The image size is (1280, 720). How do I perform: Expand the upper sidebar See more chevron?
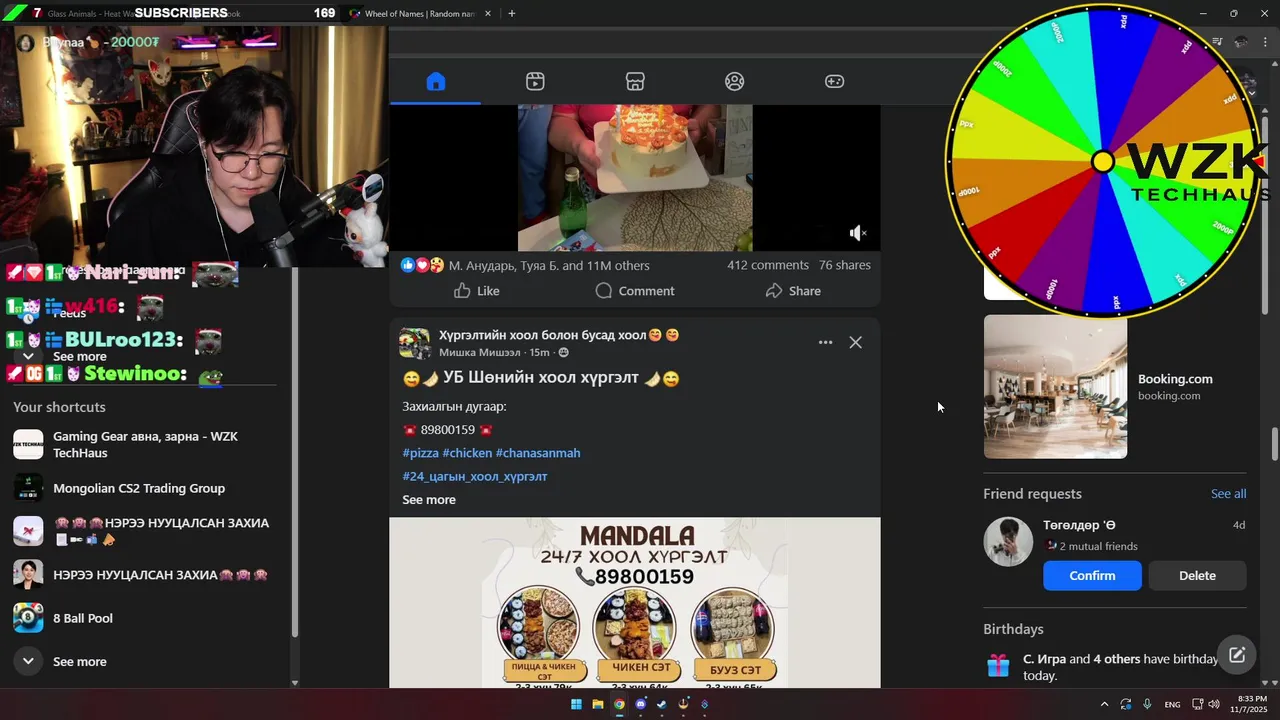(x=28, y=356)
